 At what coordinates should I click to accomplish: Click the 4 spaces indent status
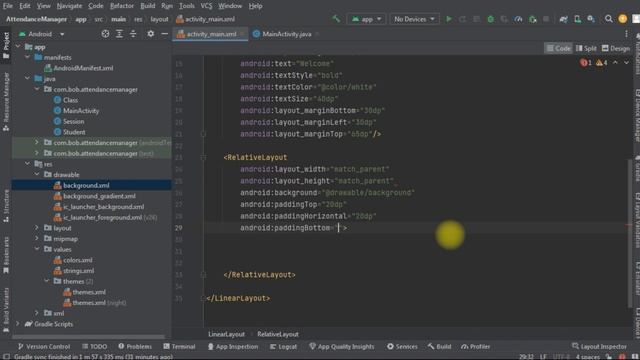pos(587,356)
